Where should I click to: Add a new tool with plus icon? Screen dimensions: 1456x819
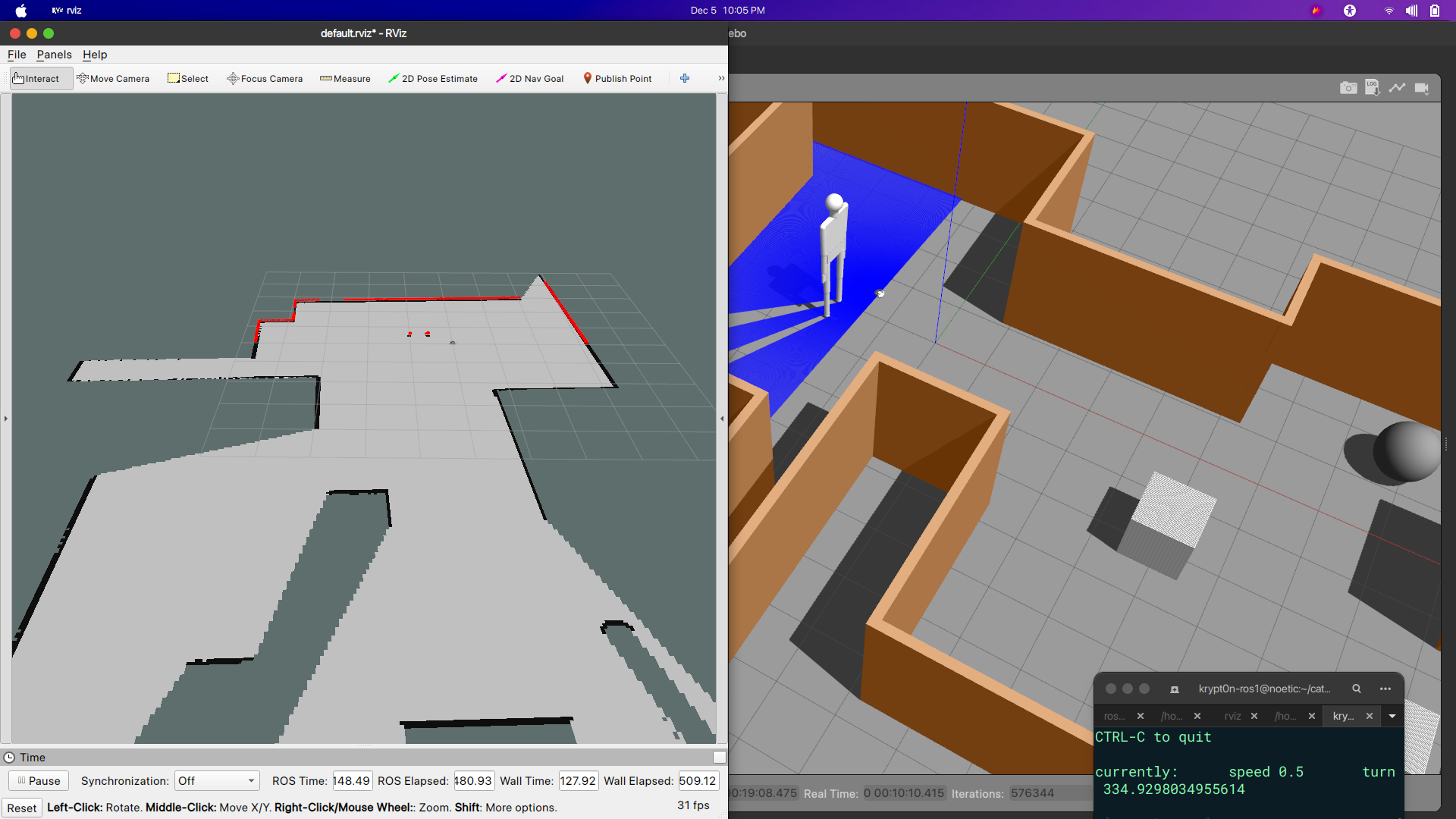coord(685,79)
